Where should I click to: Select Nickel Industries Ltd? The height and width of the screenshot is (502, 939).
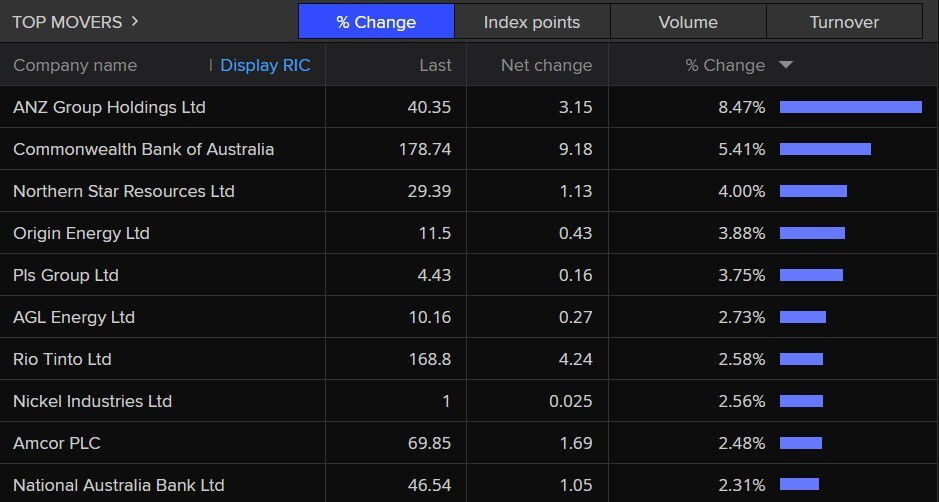92,401
